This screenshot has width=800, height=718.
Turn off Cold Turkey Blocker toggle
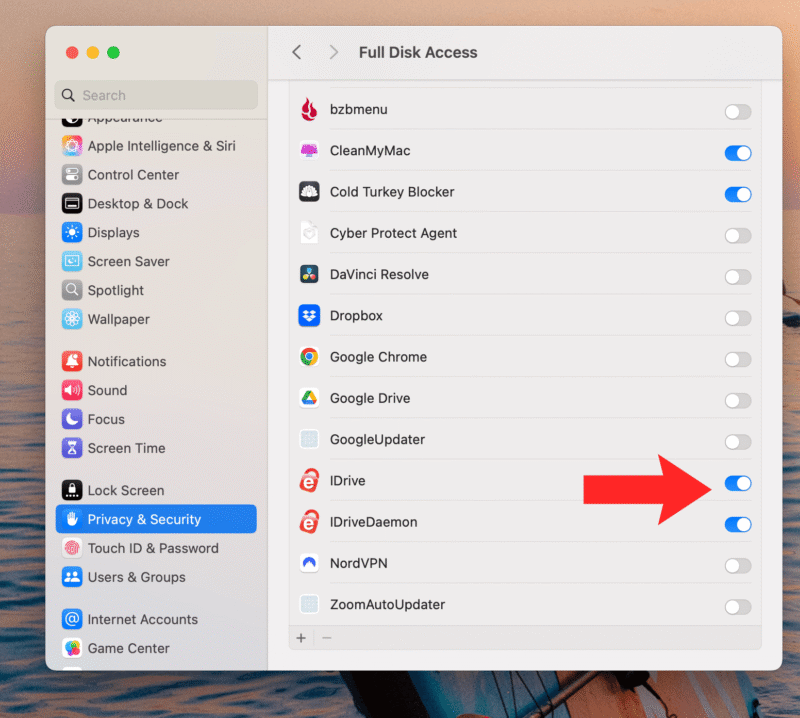(x=738, y=194)
